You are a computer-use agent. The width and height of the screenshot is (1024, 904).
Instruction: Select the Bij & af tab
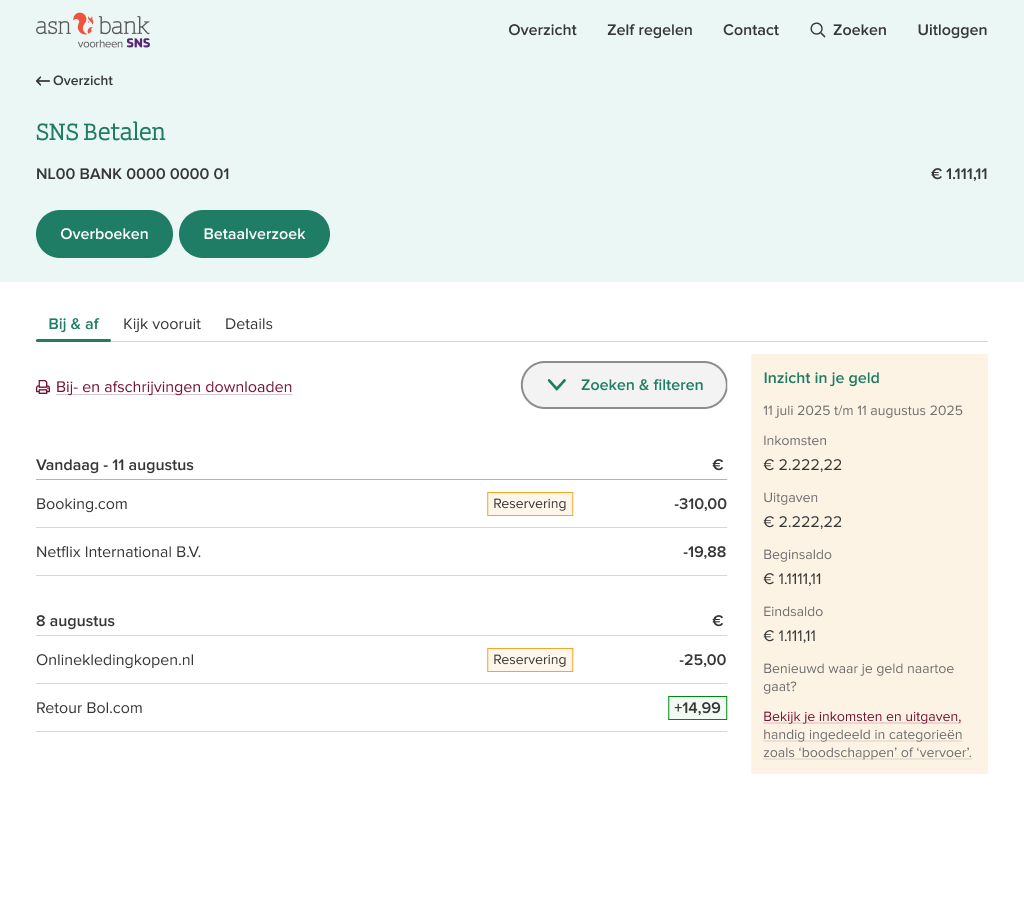tap(73, 324)
